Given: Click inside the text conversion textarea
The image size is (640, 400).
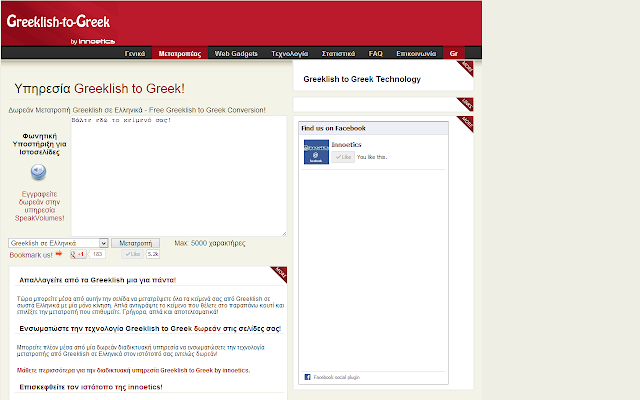Looking at the screenshot, I should pyautogui.click(x=179, y=176).
